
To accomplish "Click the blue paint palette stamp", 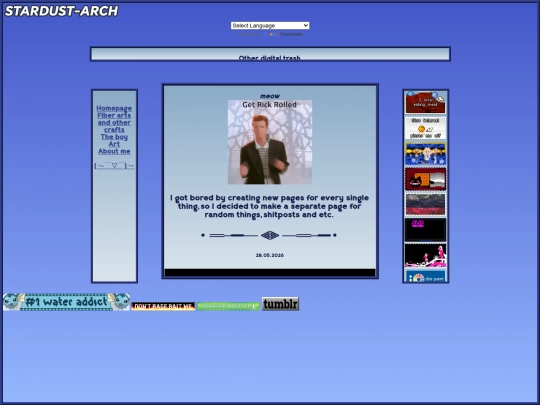I will [425, 276].
